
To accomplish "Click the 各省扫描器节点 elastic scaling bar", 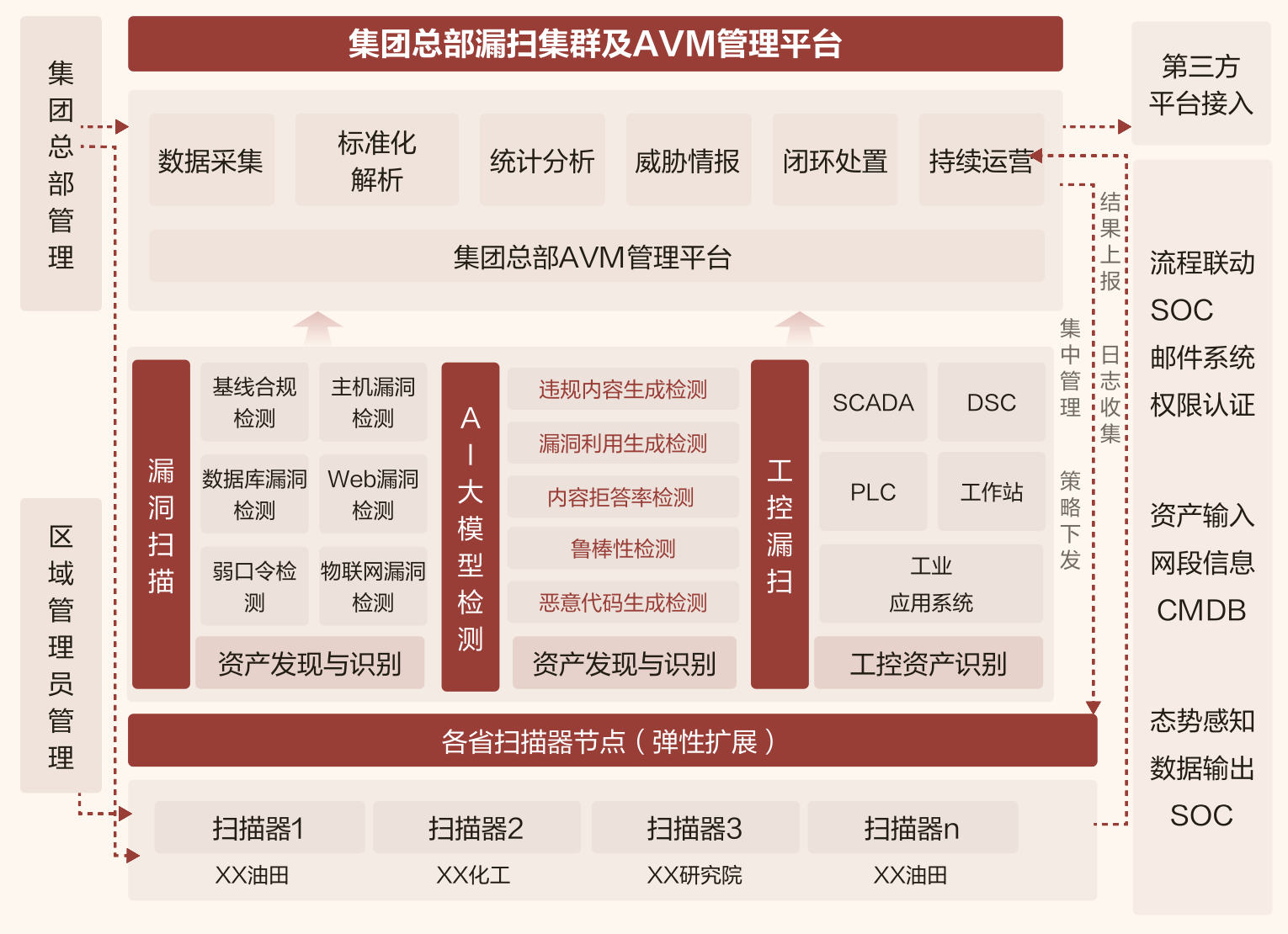I will pyautogui.click(x=611, y=741).
